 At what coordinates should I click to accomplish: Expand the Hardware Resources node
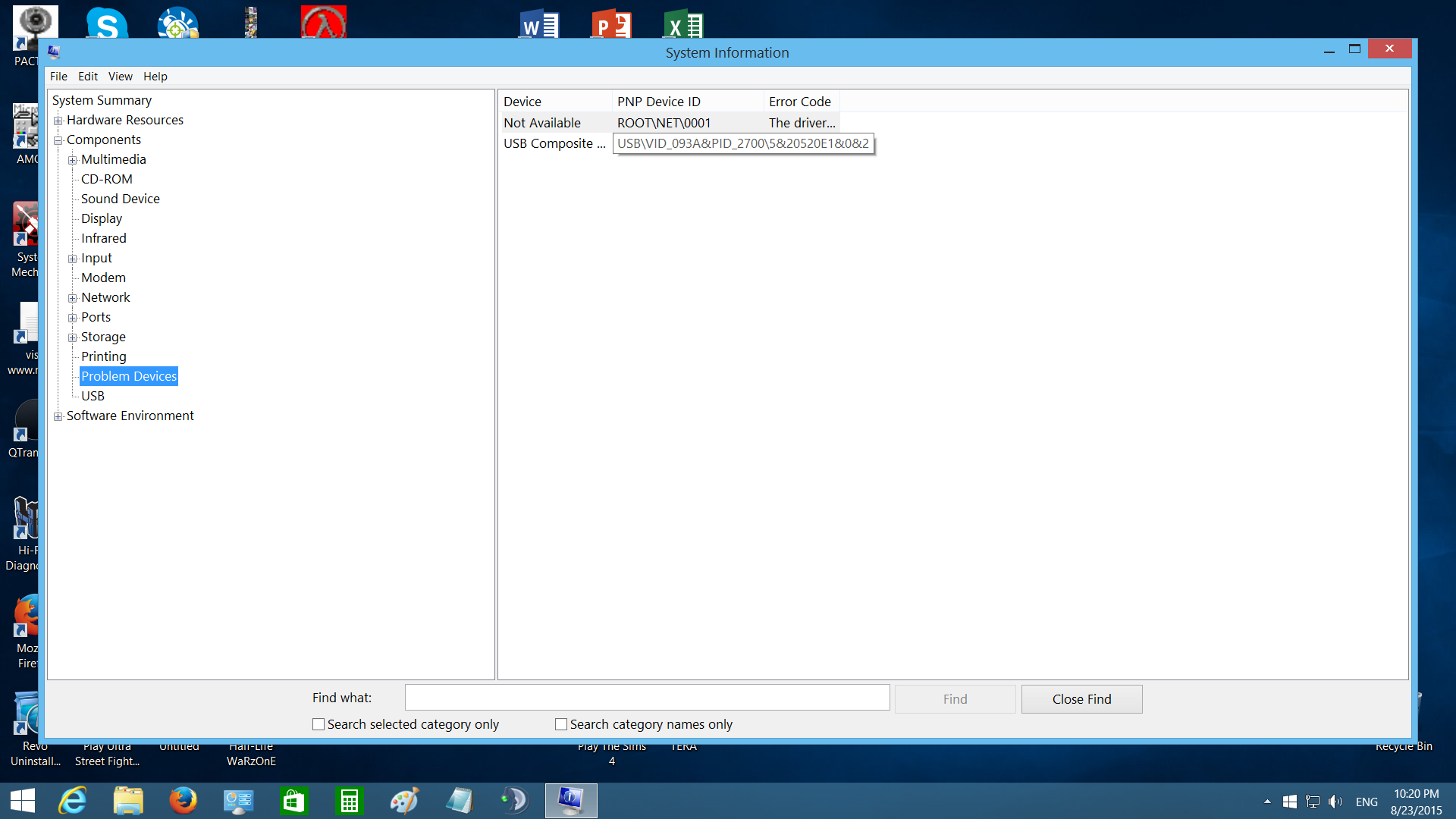[x=58, y=121]
